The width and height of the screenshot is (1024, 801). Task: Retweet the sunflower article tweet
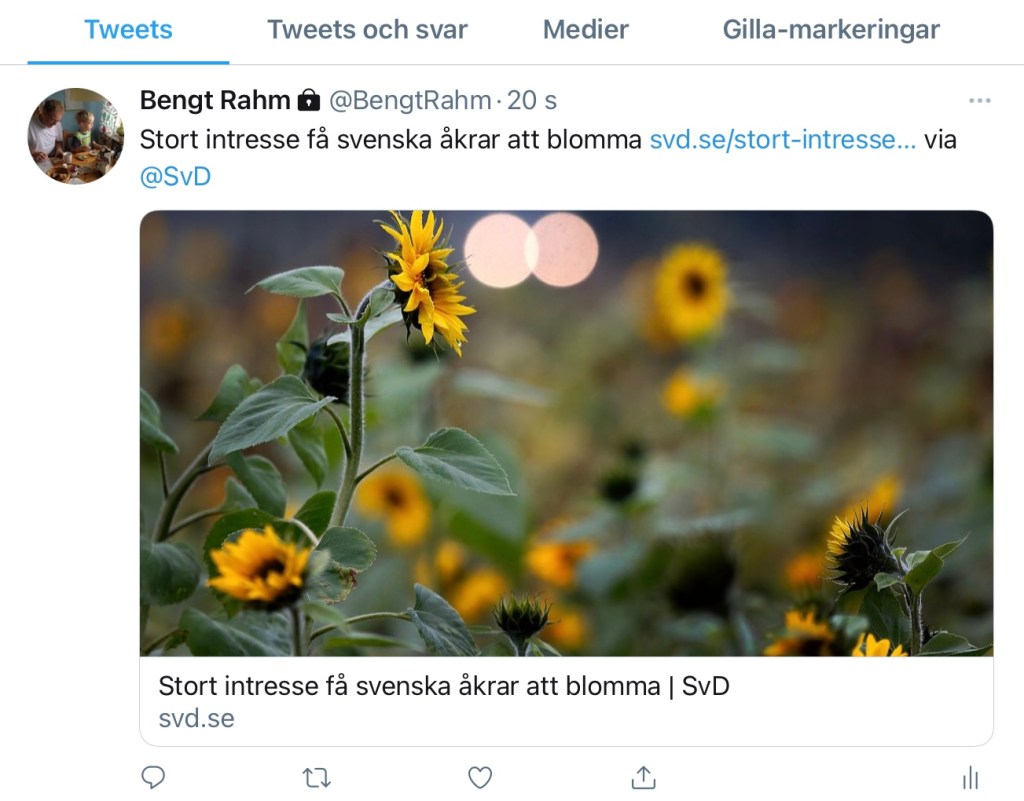coord(316,777)
